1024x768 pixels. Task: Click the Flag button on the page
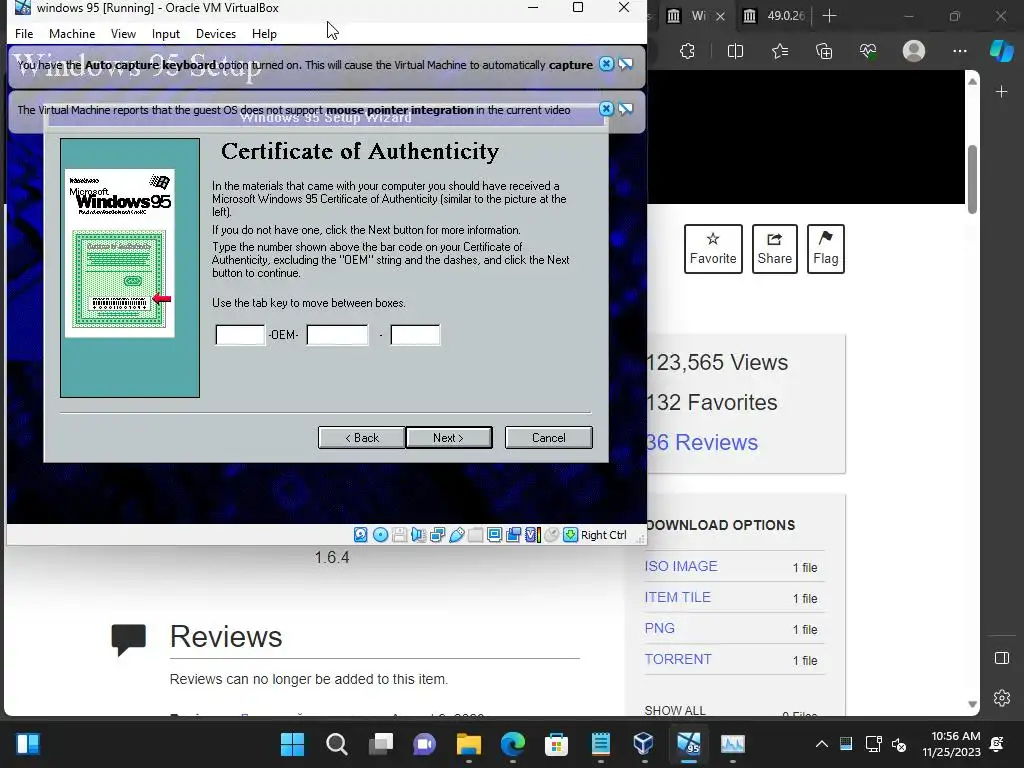pos(825,249)
